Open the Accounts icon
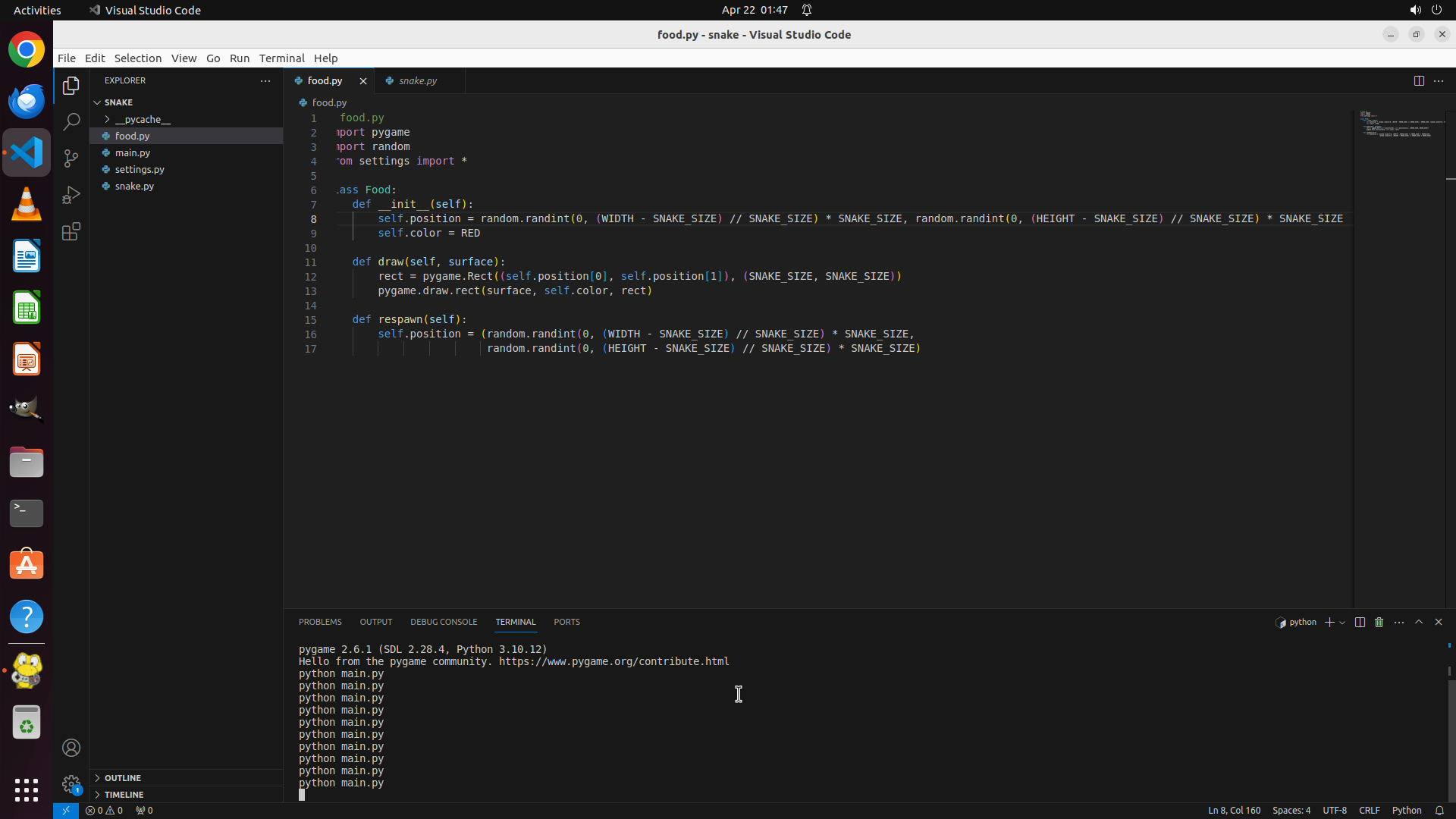Viewport: 1456px width, 819px height. click(71, 748)
